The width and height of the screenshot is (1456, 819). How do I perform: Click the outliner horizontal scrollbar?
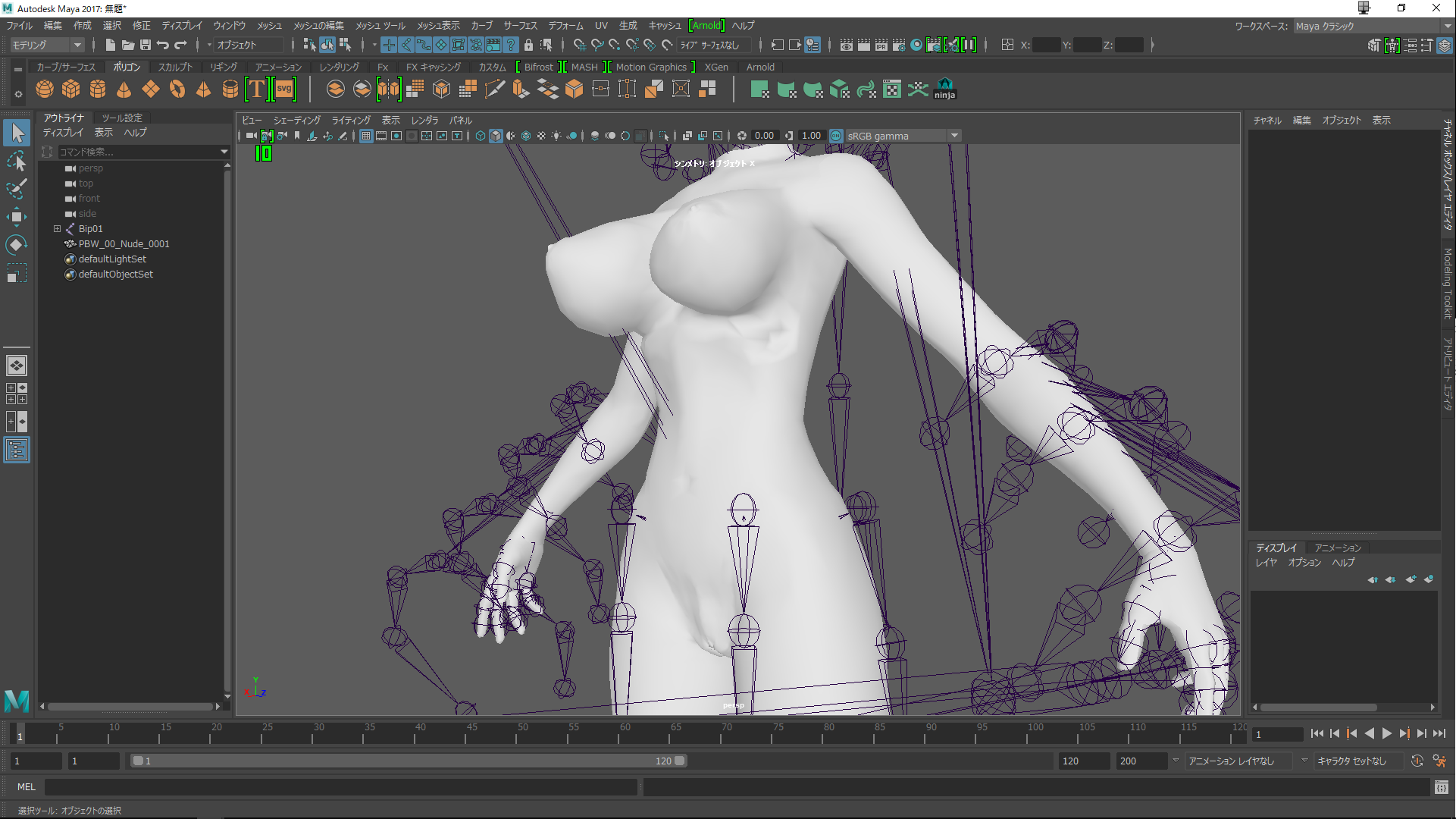click(130, 706)
